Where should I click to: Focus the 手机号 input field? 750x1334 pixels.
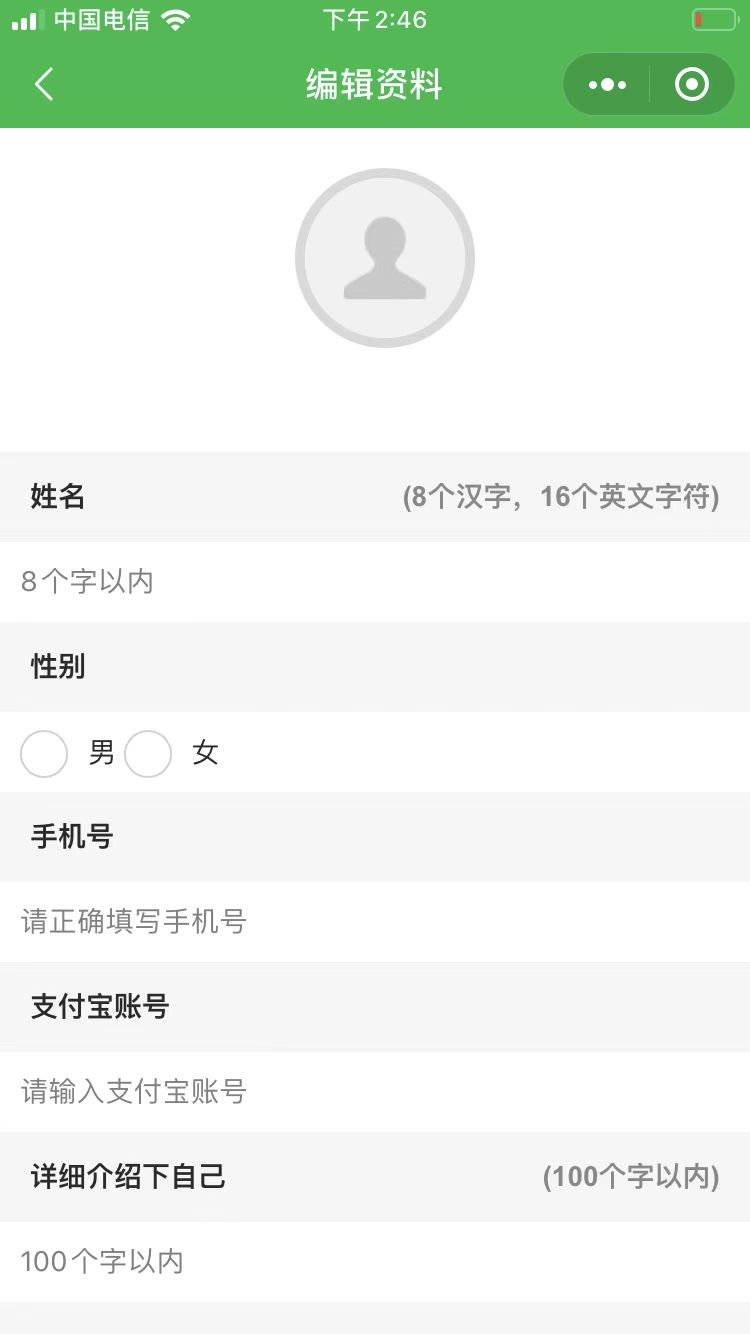(x=375, y=922)
